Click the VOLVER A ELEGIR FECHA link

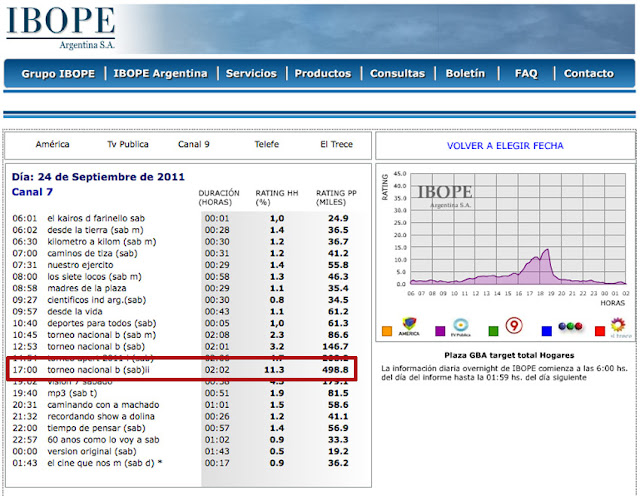pos(505,146)
